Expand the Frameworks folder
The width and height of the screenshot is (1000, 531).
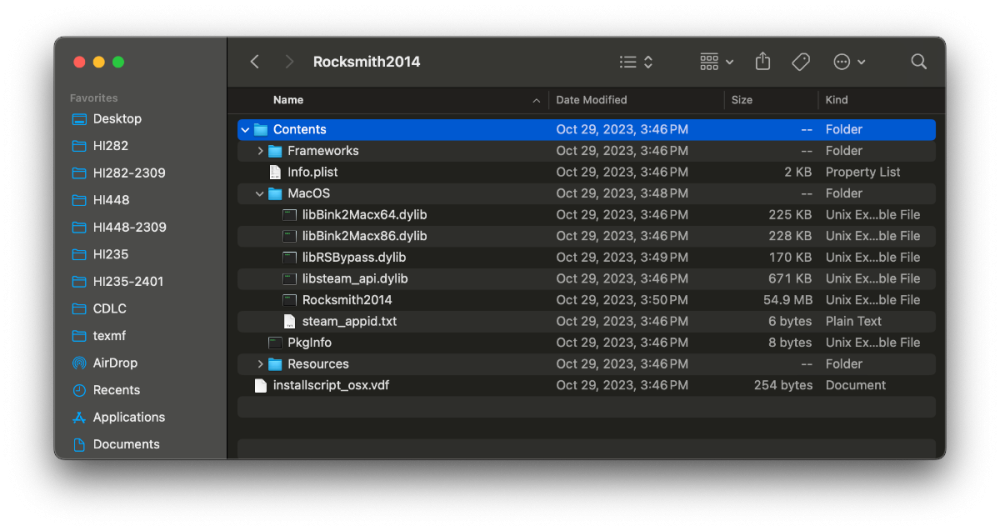[x=260, y=151]
